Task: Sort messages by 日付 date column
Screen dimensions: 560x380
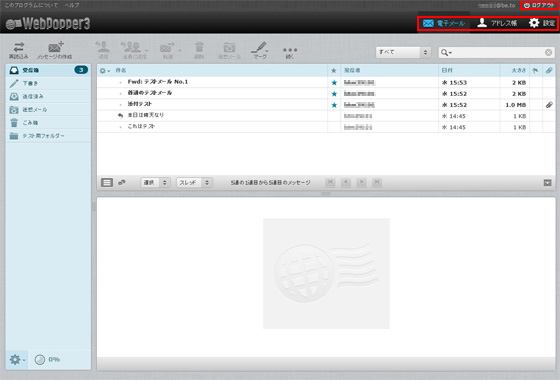Action: click(447, 71)
